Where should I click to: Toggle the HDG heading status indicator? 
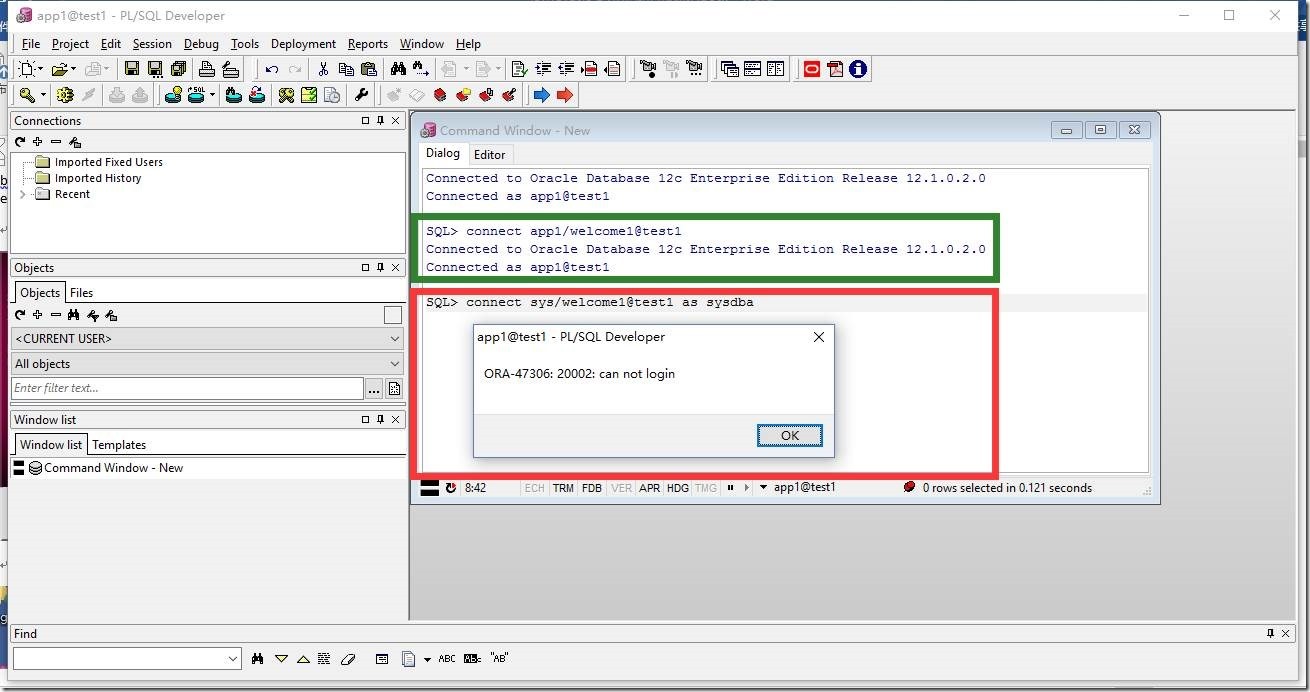pyautogui.click(x=678, y=488)
